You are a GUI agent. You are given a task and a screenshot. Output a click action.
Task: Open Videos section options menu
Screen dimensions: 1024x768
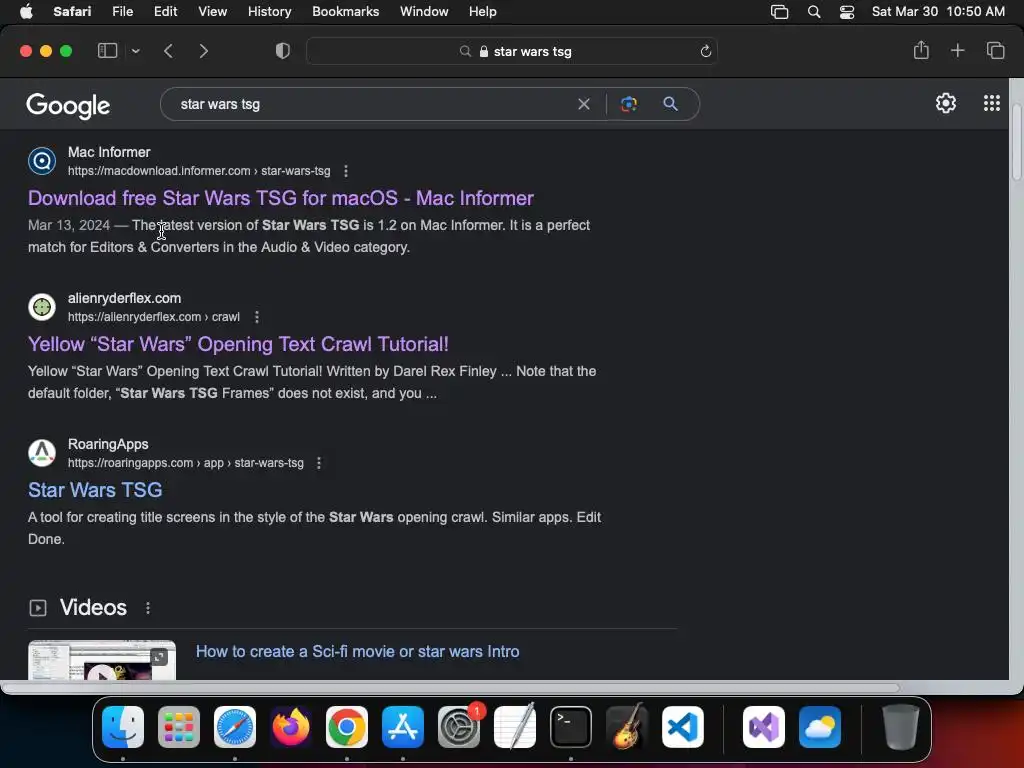[148, 608]
